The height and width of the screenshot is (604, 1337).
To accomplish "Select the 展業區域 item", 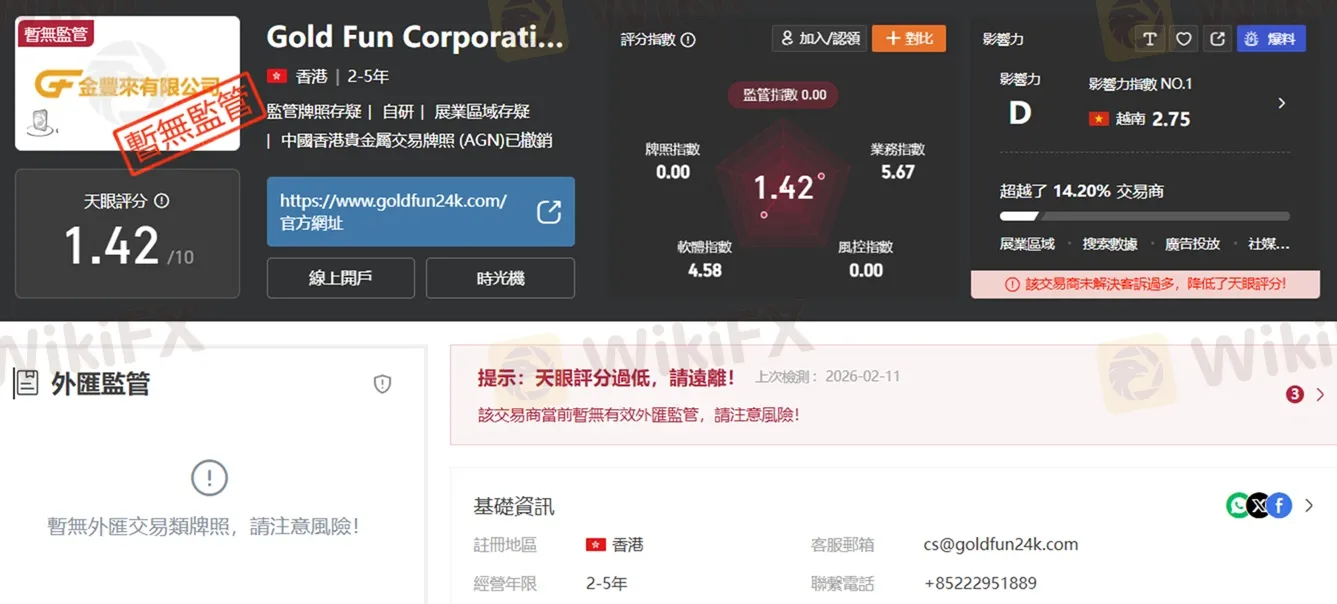I will (x=1026, y=243).
